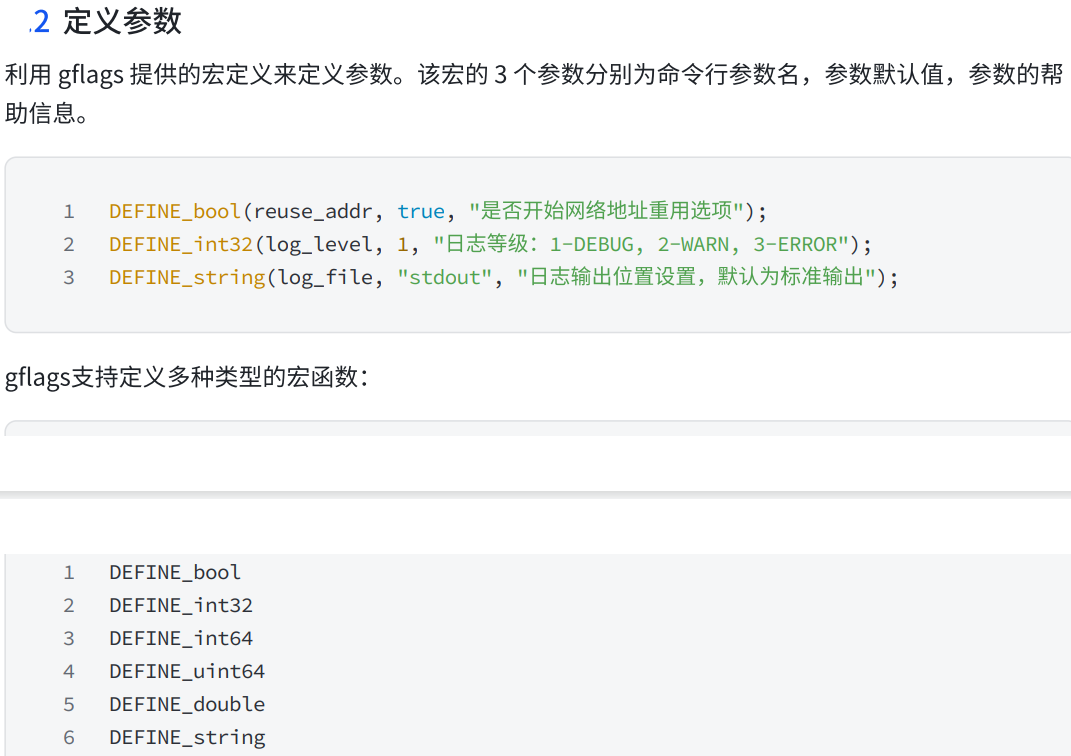The width and height of the screenshot is (1071, 756).
Task: Click line number 2 of first code block
Action: coord(68,244)
